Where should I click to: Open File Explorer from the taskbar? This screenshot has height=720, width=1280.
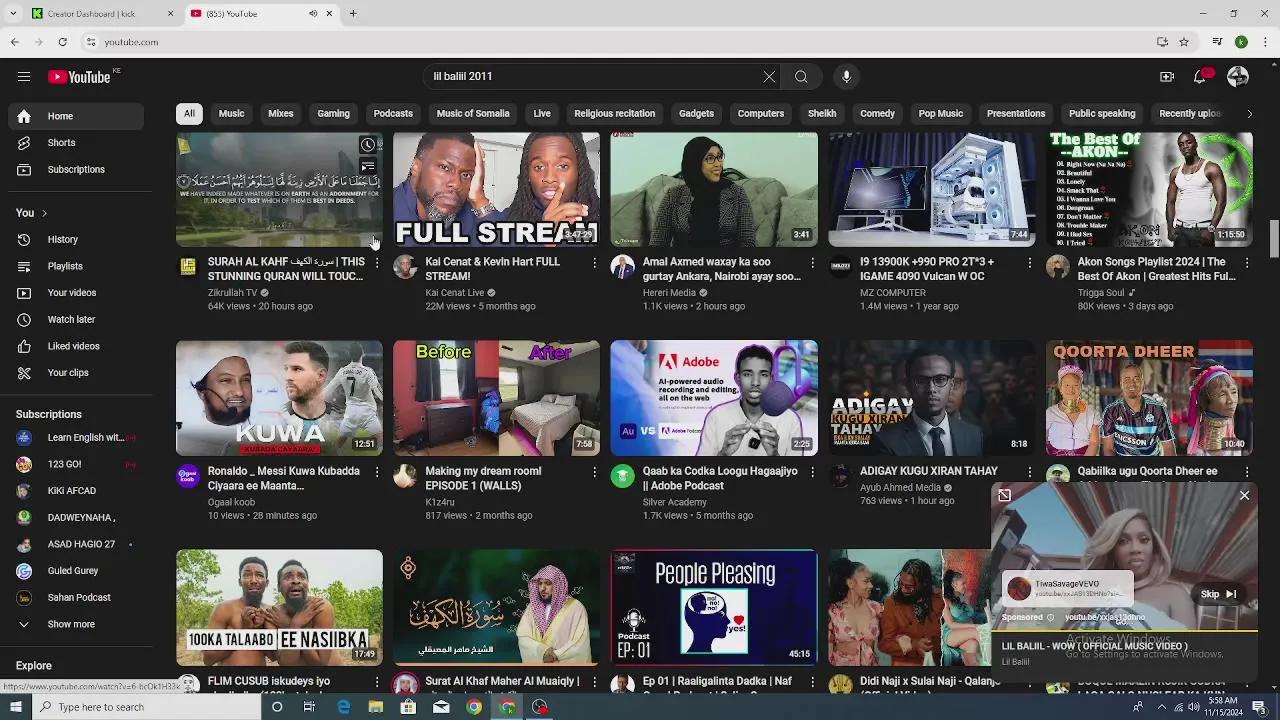click(375, 707)
